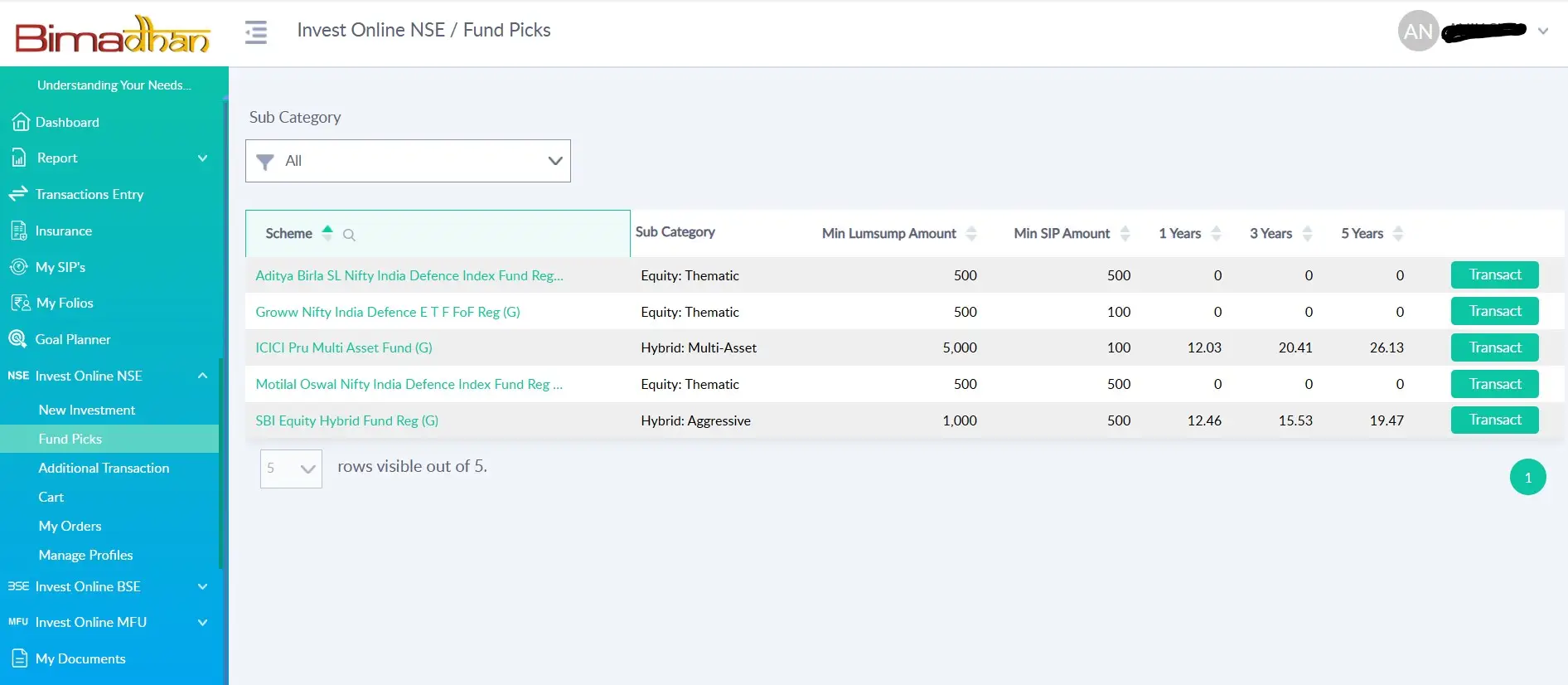Click the Dashboard home icon
Screen dimensions: 1568x685
(x=21, y=122)
